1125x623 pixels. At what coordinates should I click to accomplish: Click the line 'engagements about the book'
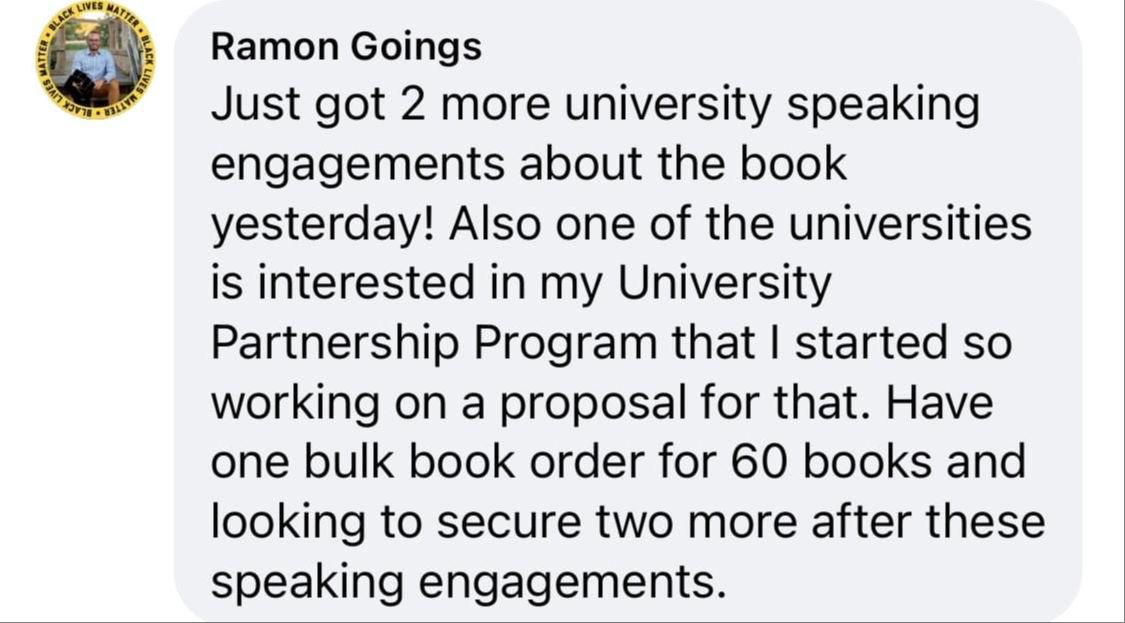pyautogui.click(x=528, y=165)
